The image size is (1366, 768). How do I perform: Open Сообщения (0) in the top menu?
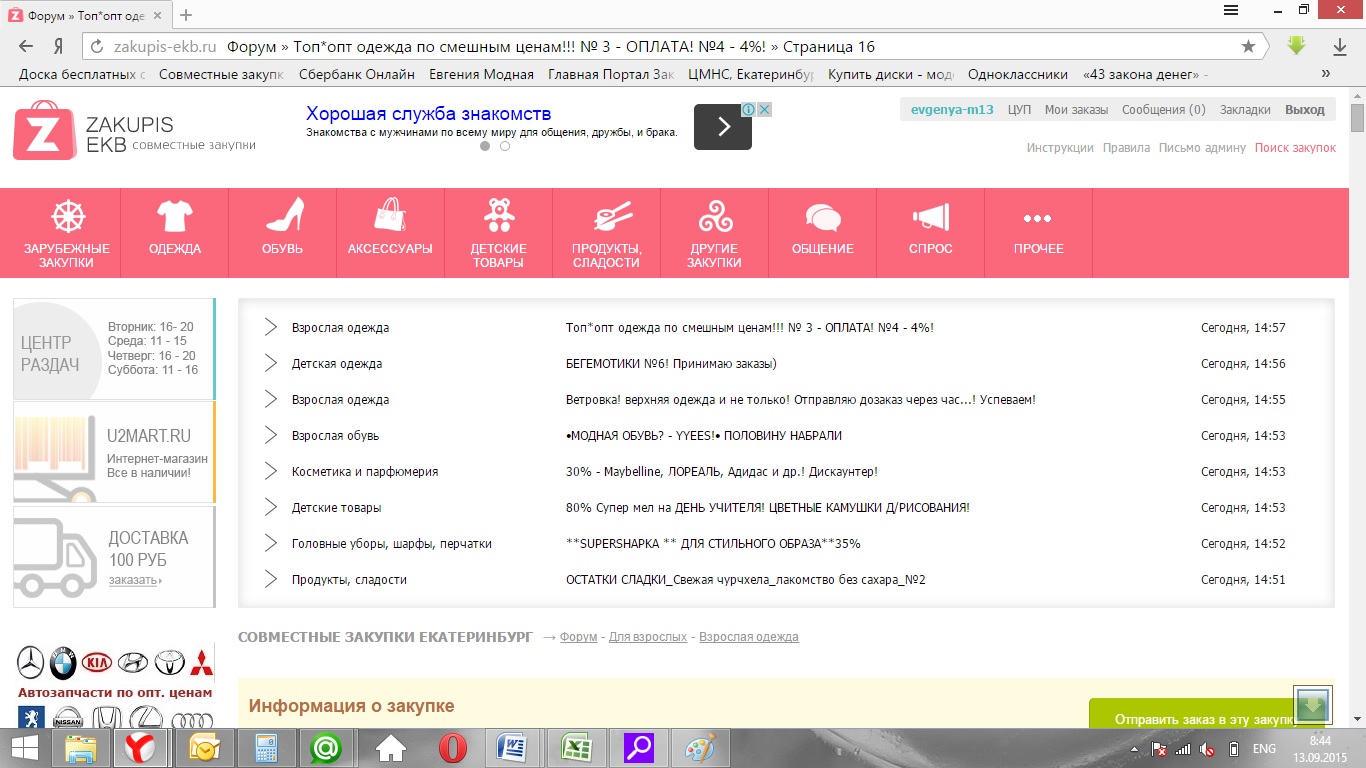pos(1163,110)
